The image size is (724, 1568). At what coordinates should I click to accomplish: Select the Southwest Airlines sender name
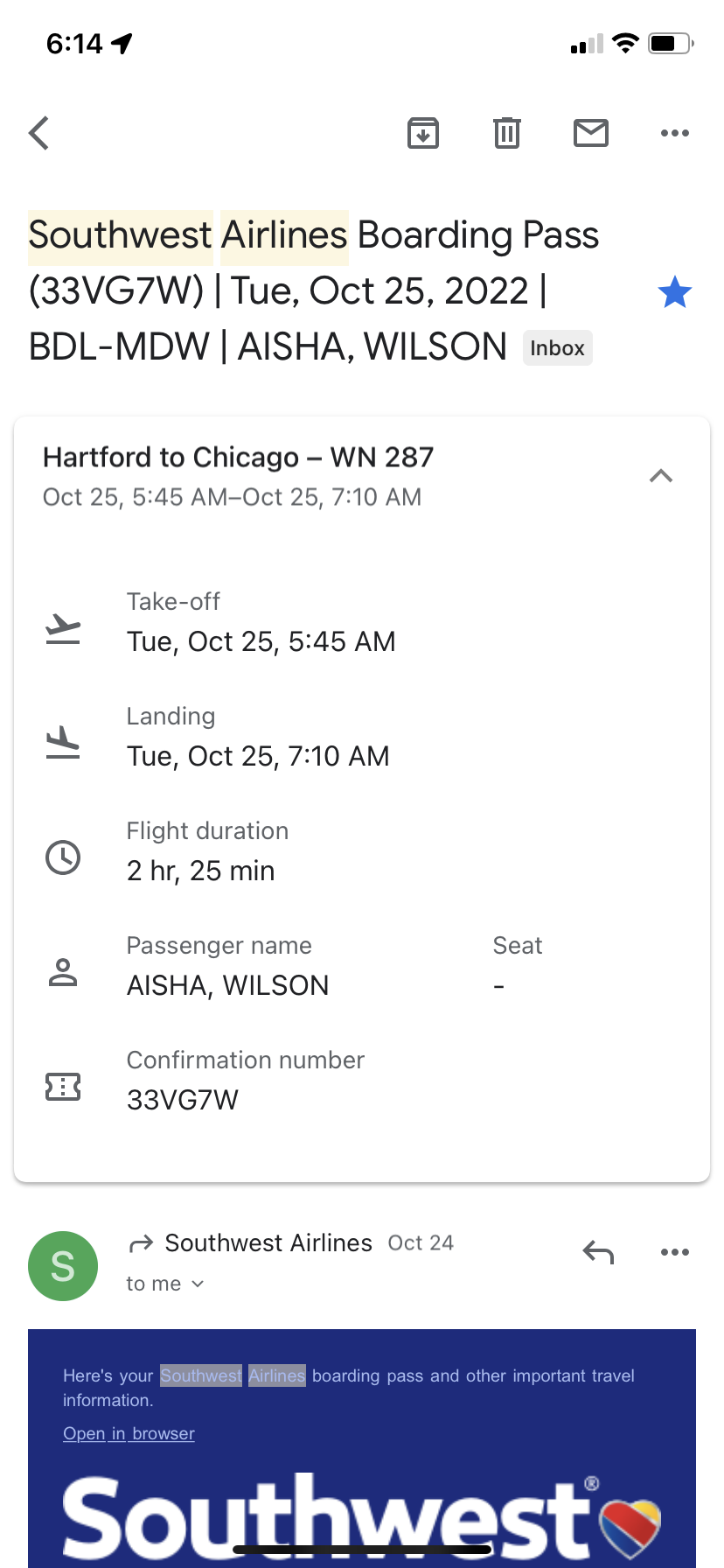(268, 1243)
